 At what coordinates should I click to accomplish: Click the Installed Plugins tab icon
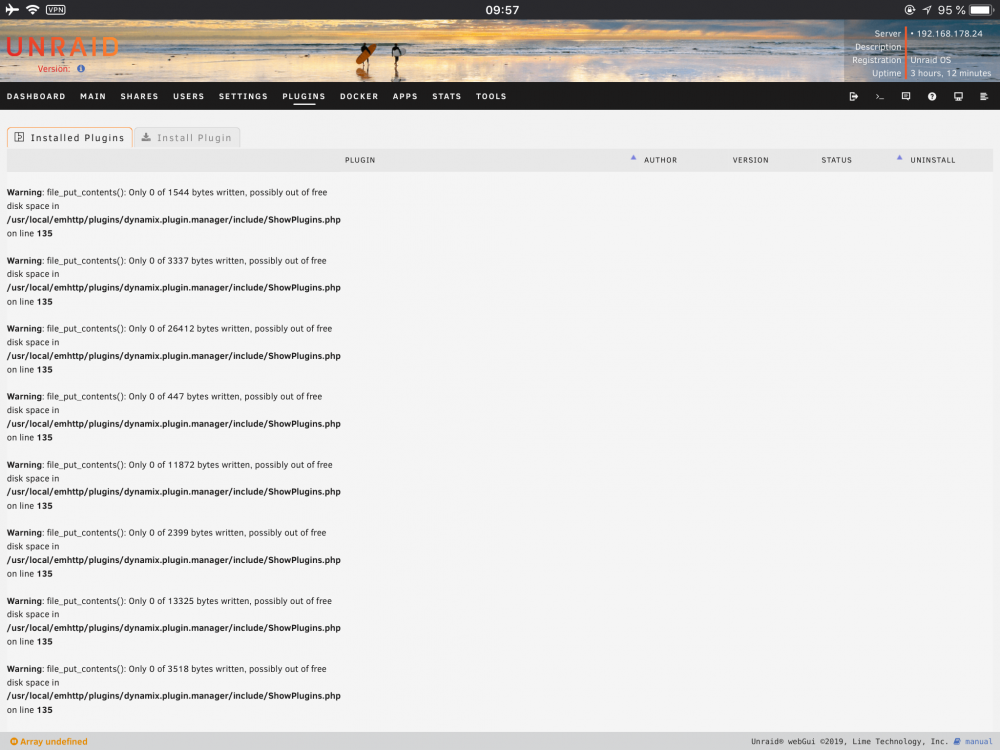tap(19, 137)
